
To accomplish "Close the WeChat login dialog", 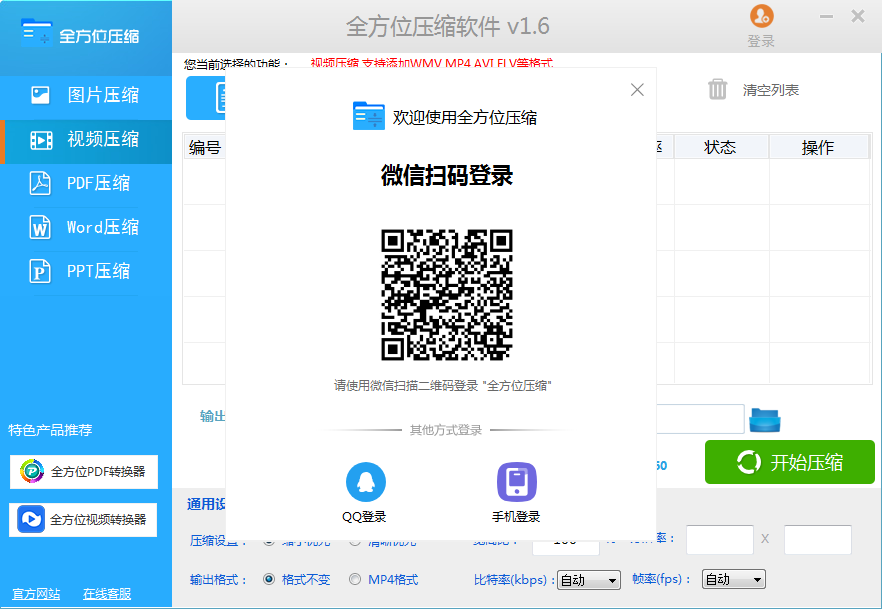I will click(x=637, y=90).
